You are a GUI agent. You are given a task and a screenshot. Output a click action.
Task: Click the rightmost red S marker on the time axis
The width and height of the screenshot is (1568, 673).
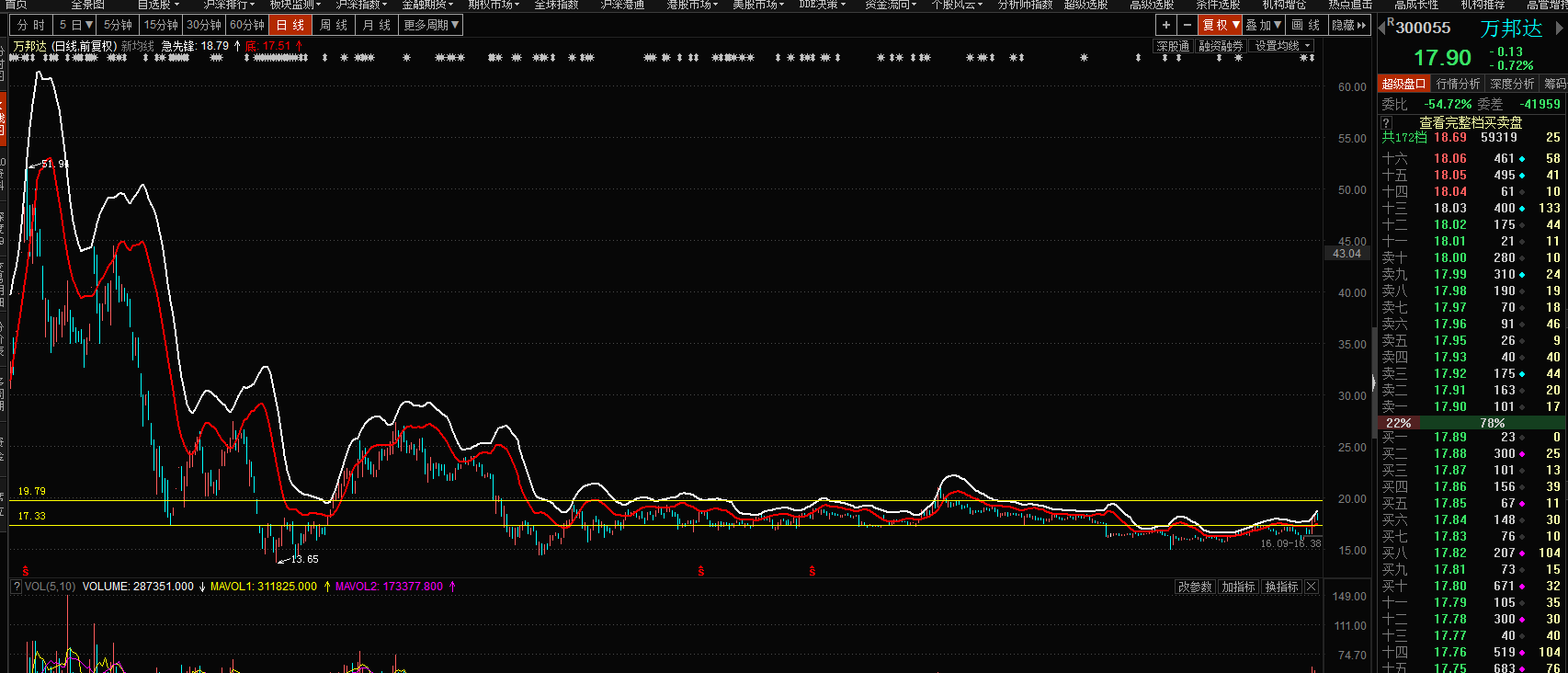pos(812,571)
